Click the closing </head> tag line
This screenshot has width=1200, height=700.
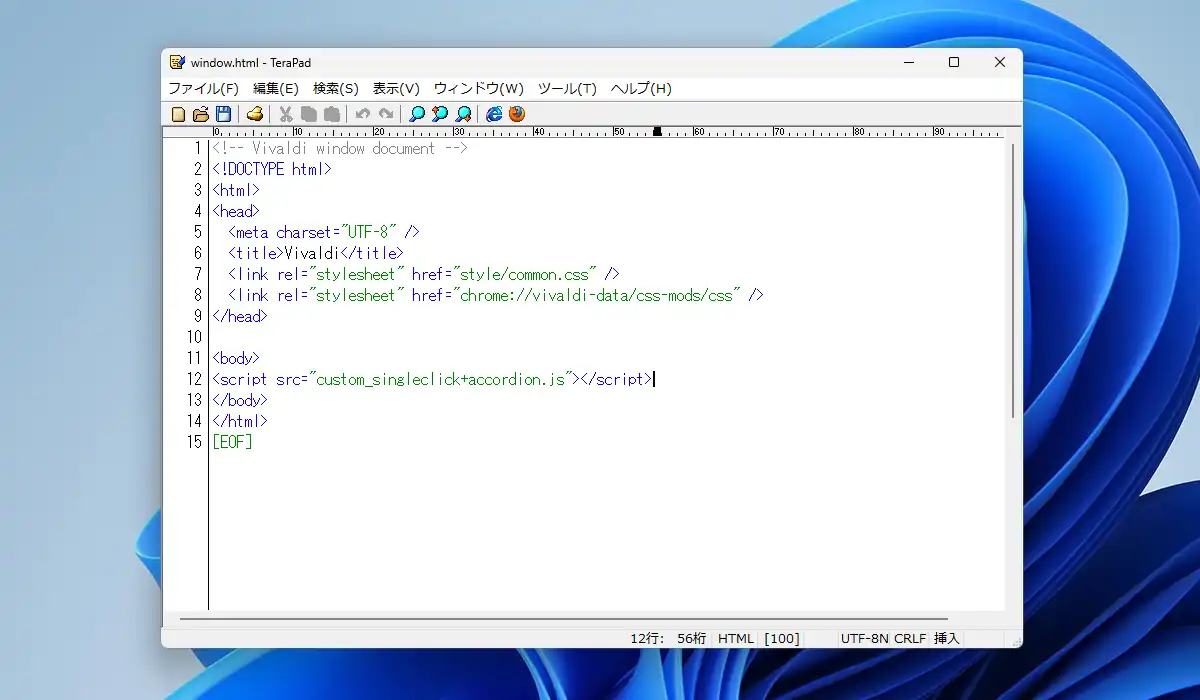[x=240, y=317]
